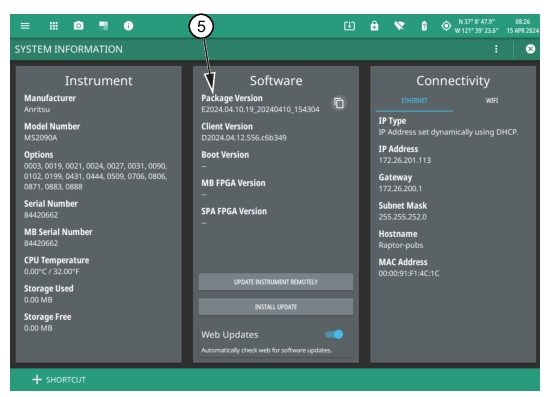The height and width of the screenshot is (397, 551).
Task: Select client version D2024.04.12.556.c6b349 value
Action: coord(244,137)
